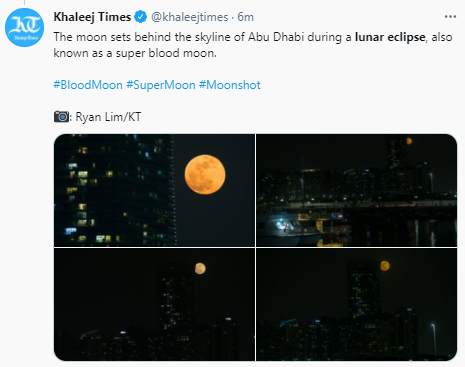Open the #BloodMoon hashtag
The height and width of the screenshot is (367, 465).
pyautogui.click(x=88, y=85)
